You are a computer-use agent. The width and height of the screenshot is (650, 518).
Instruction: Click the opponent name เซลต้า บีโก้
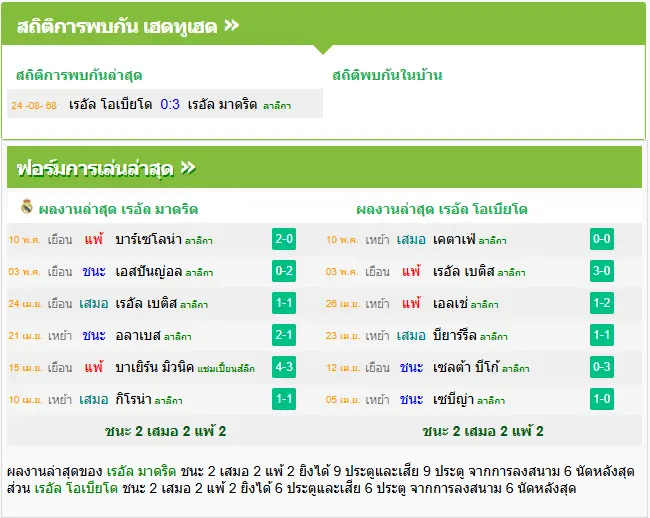[x=466, y=367]
